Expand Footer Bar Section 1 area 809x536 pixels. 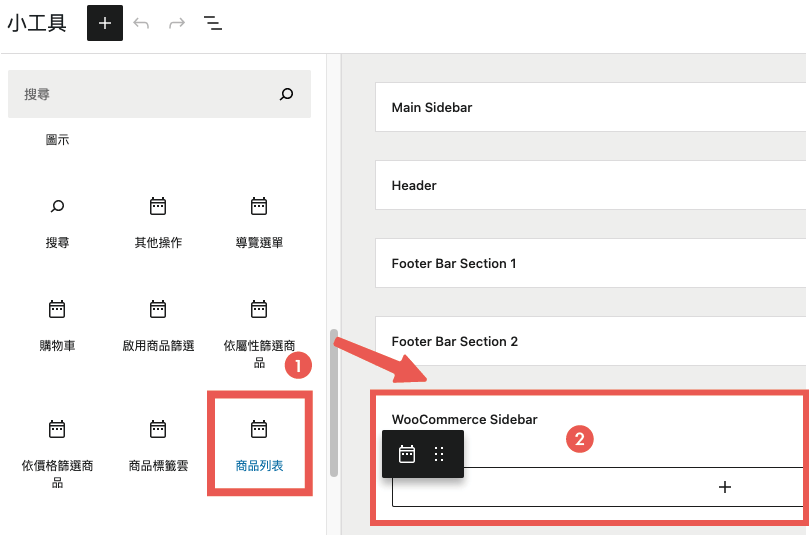[x=590, y=263]
